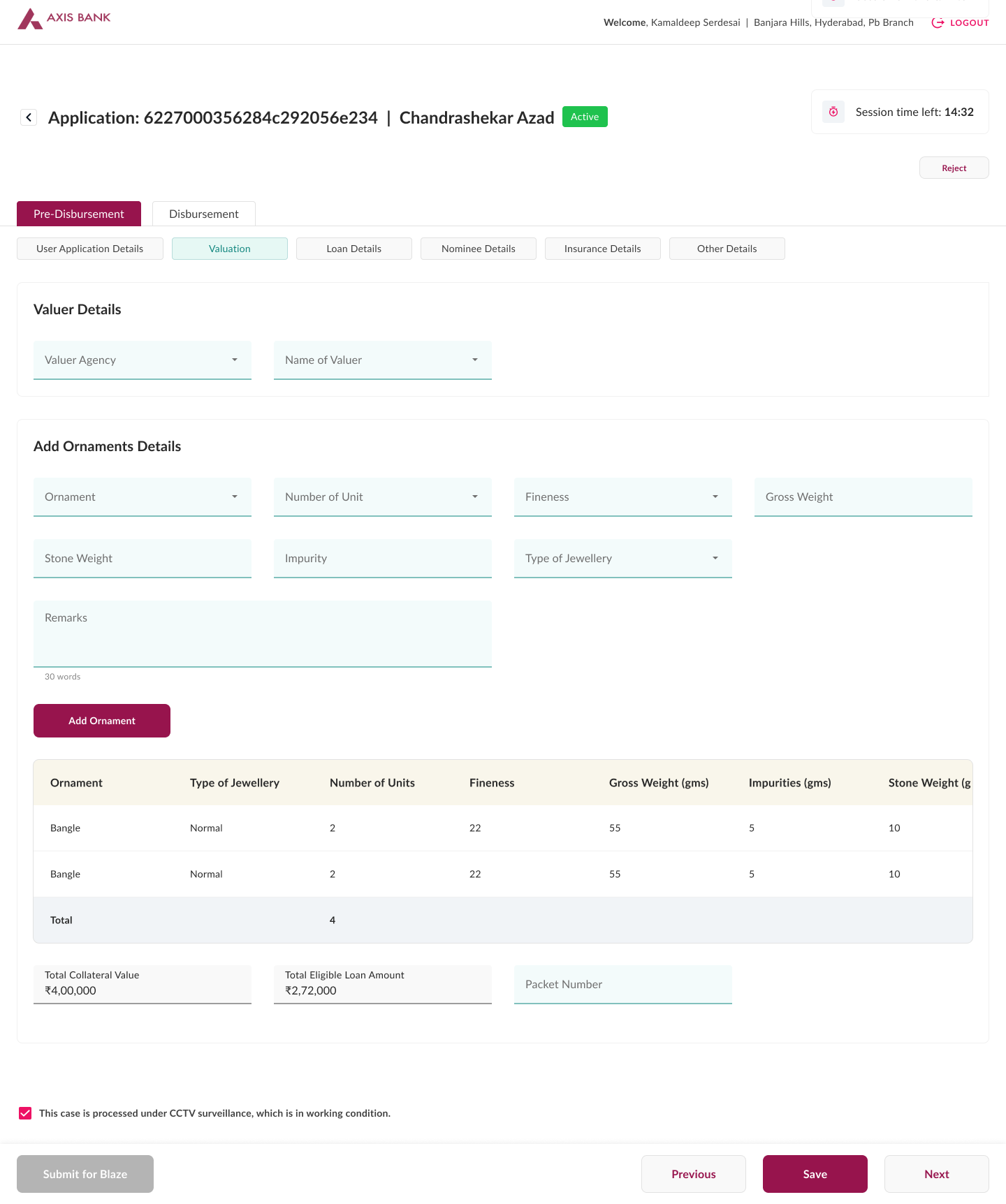The image size is (1006, 1204).
Task: Click Bangle in the first table row
Action: click(x=65, y=828)
